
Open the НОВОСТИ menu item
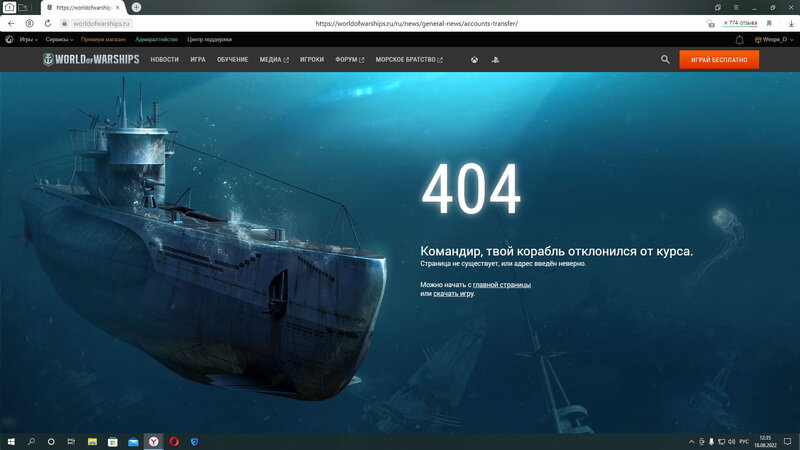(164, 60)
